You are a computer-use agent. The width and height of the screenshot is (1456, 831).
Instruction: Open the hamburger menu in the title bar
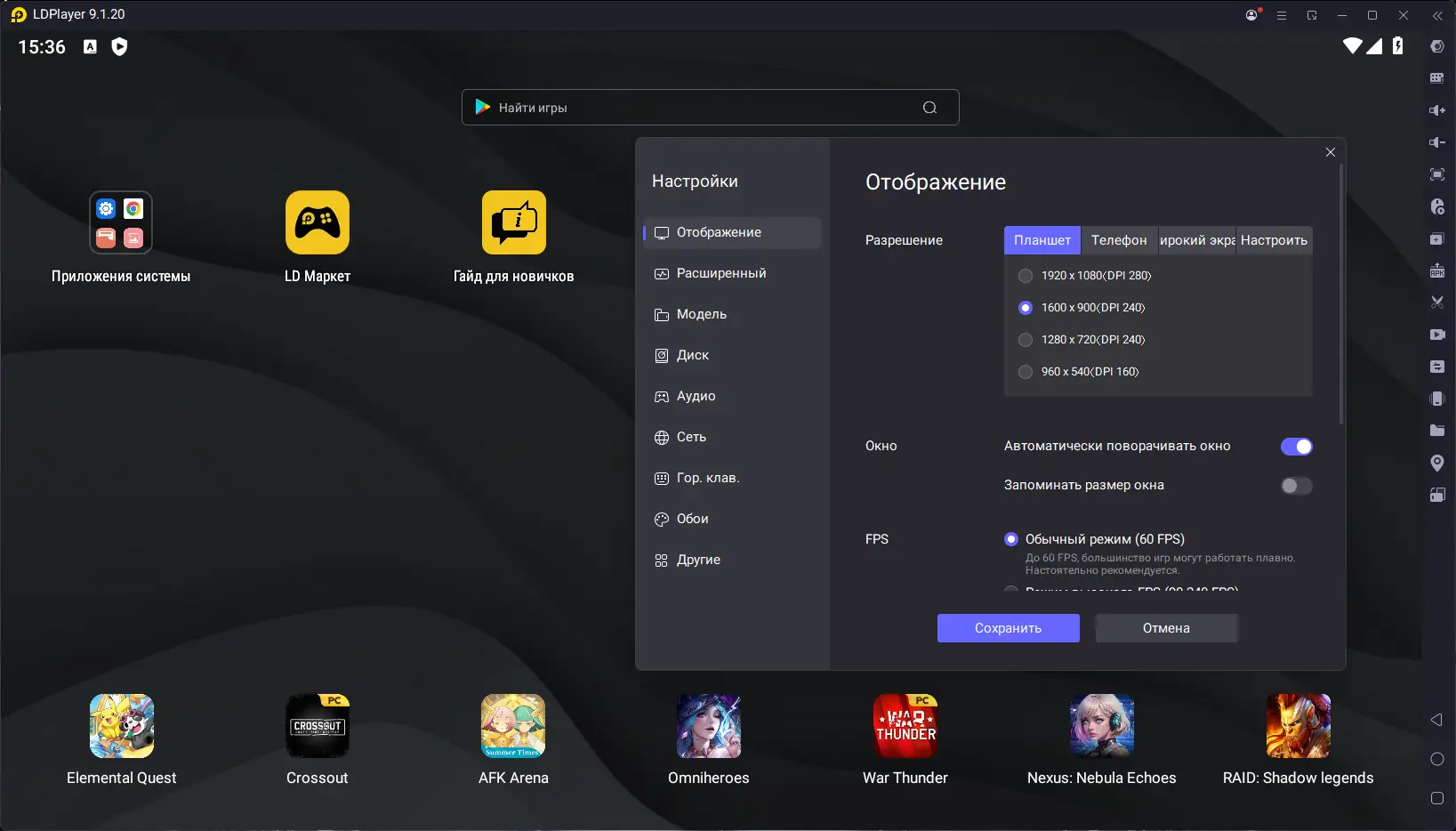pyautogui.click(x=1282, y=15)
